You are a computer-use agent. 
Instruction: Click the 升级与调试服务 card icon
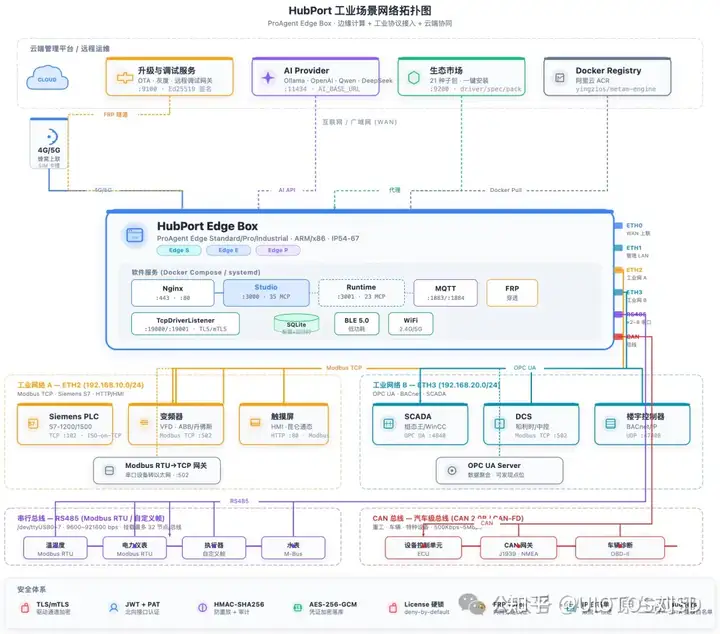(x=124, y=78)
